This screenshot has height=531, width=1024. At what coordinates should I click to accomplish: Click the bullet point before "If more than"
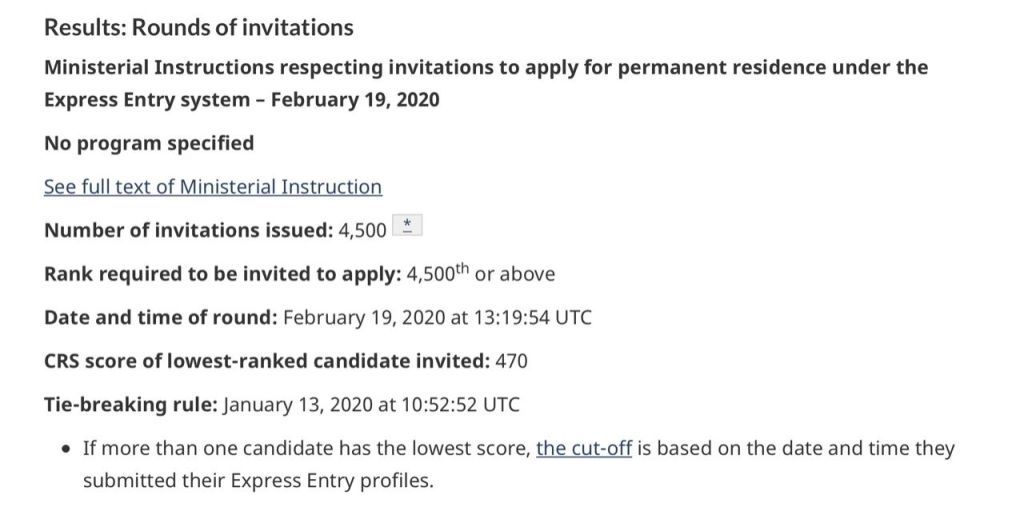click(x=64, y=449)
